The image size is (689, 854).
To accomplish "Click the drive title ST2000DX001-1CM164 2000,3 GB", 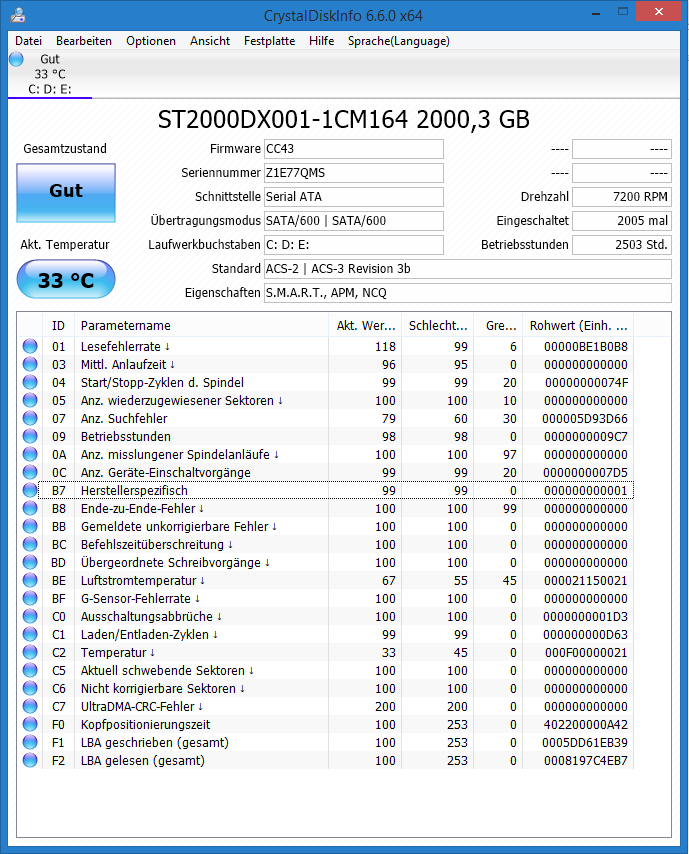I will (x=344, y=119).
